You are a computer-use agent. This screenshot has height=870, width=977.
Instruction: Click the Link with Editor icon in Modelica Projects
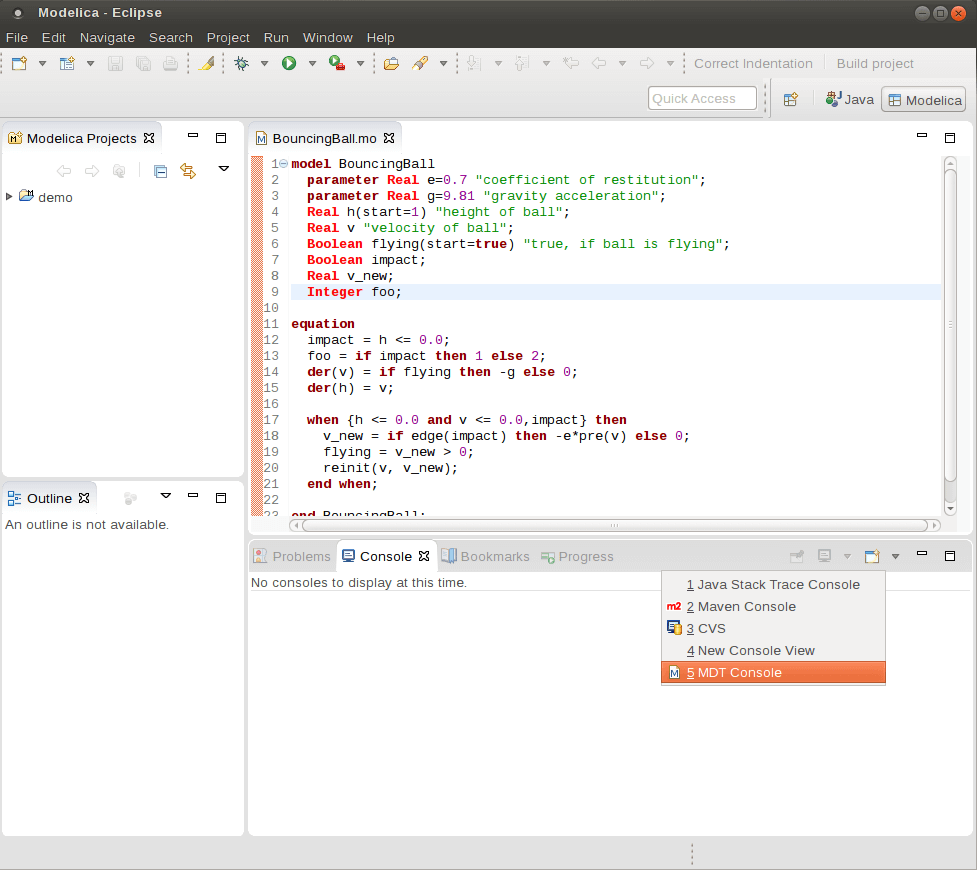[188, 171]
